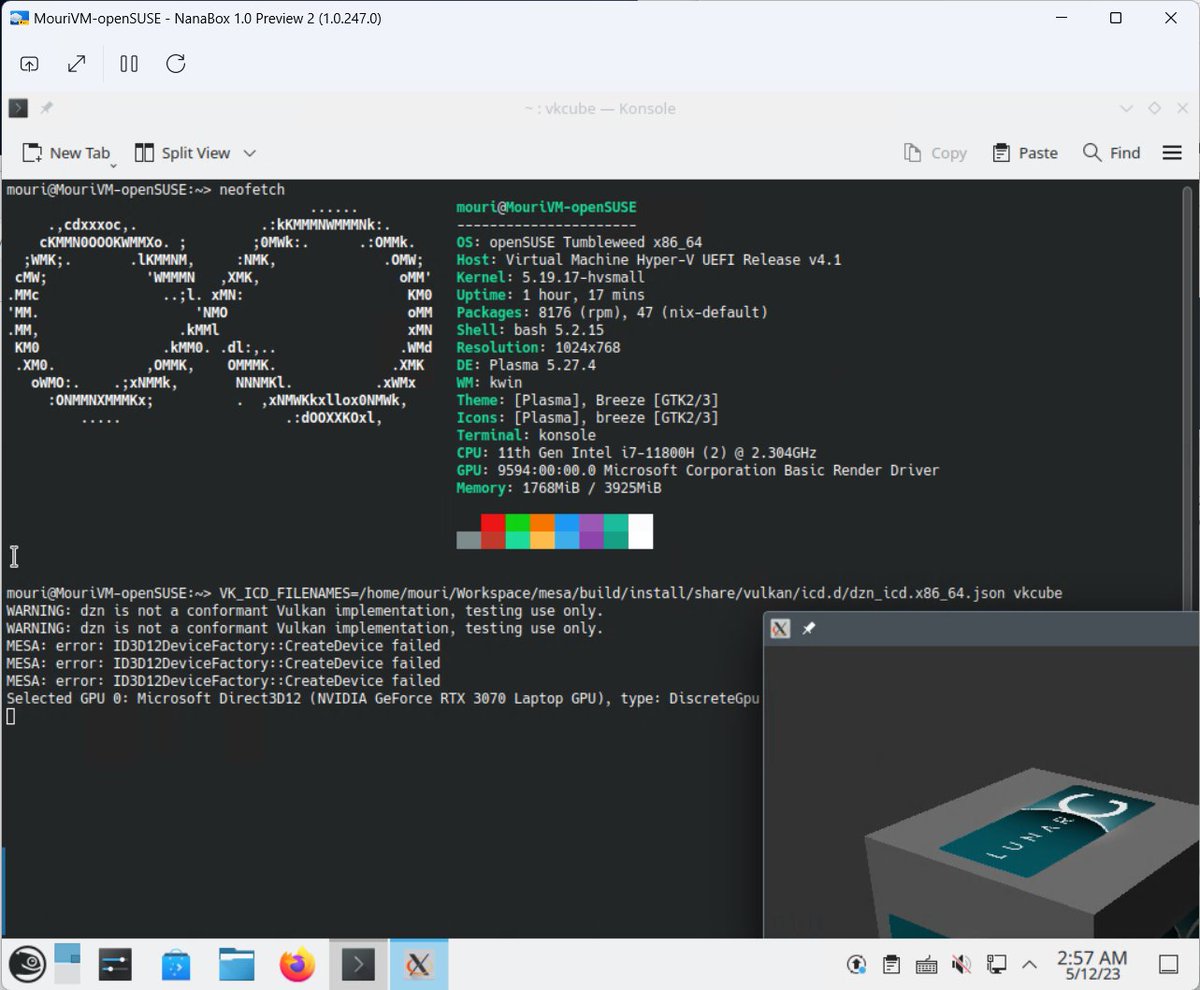Click the NanaBox full-screen icon
This screenshot has width=1200, height=990.
tap(76, 63)
